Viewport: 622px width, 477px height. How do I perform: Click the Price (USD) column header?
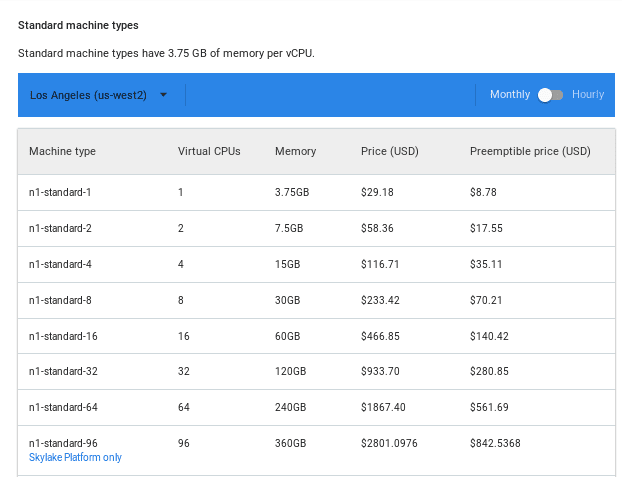389,152
